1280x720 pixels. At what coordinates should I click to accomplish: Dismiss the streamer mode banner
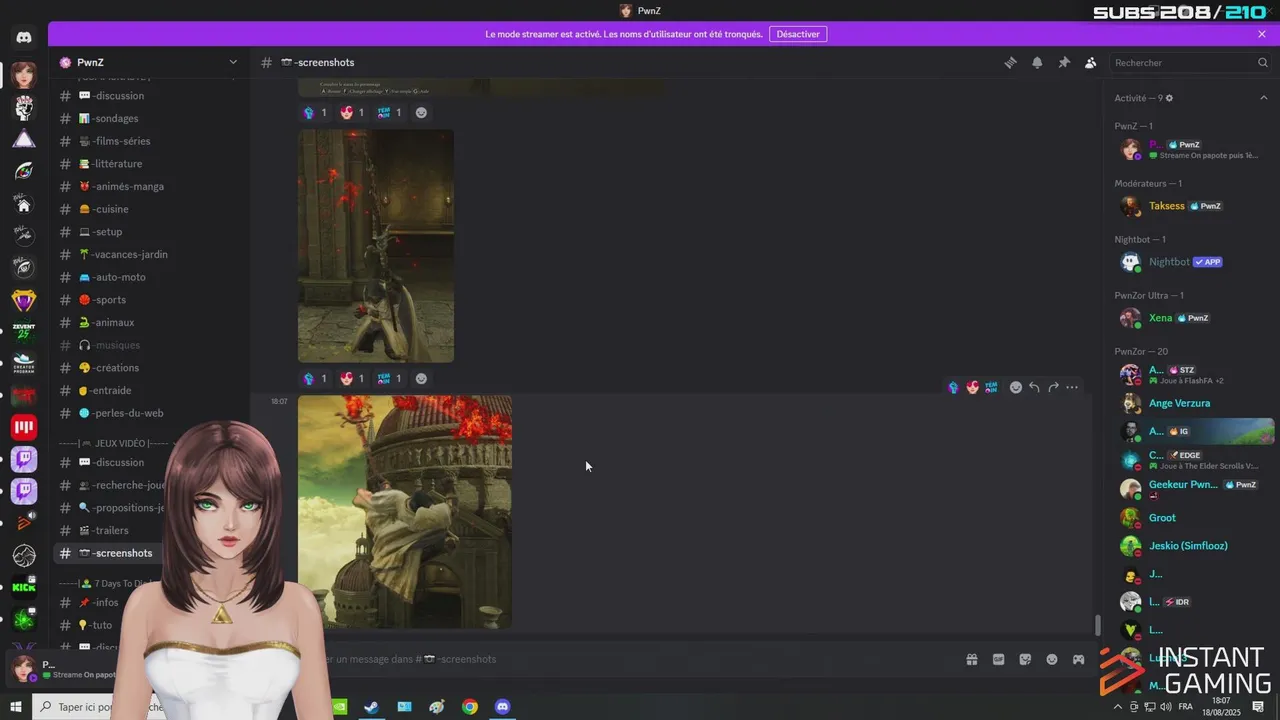1262,34
